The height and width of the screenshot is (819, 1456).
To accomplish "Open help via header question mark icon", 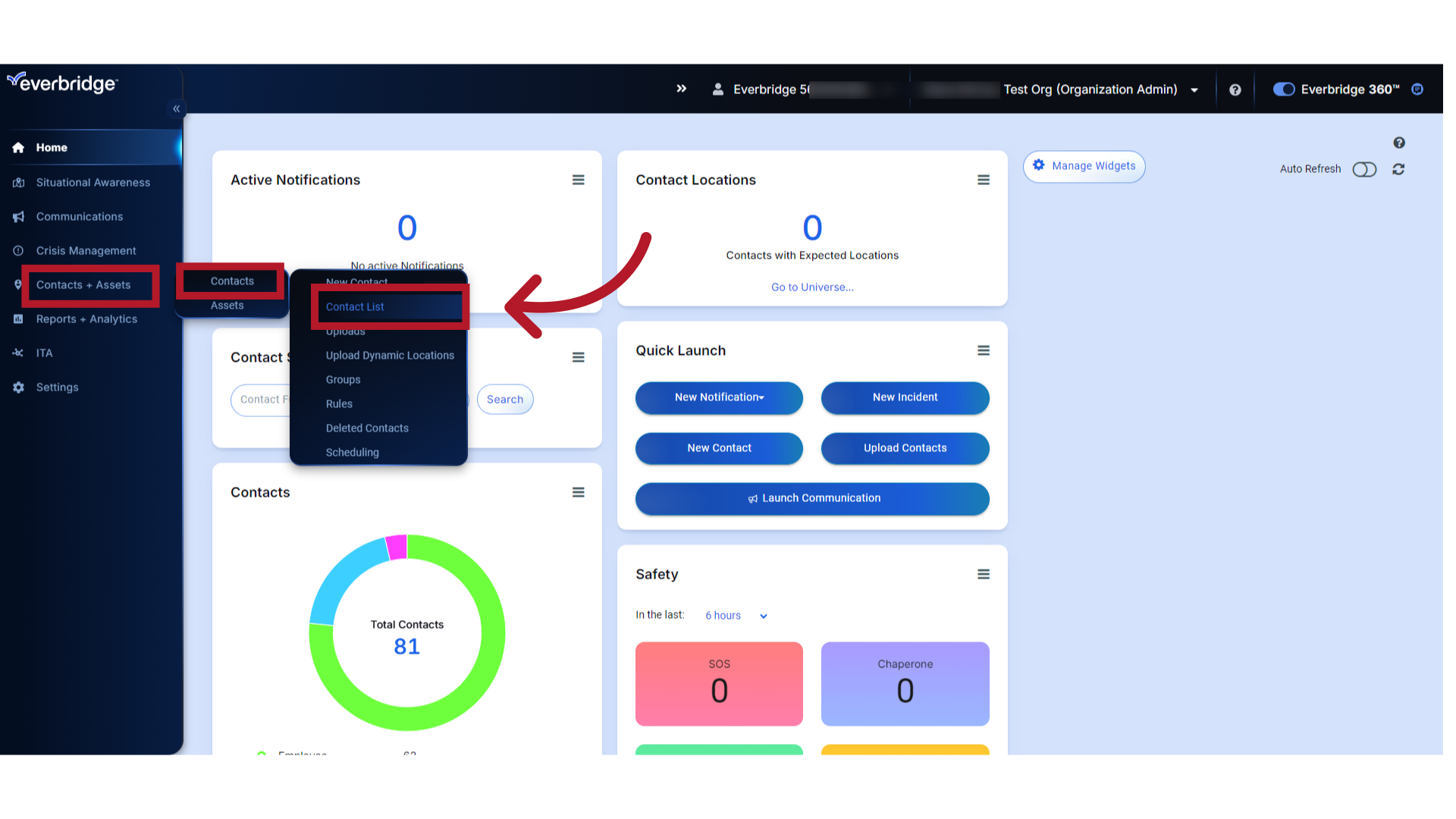I will coord(1235,89).
